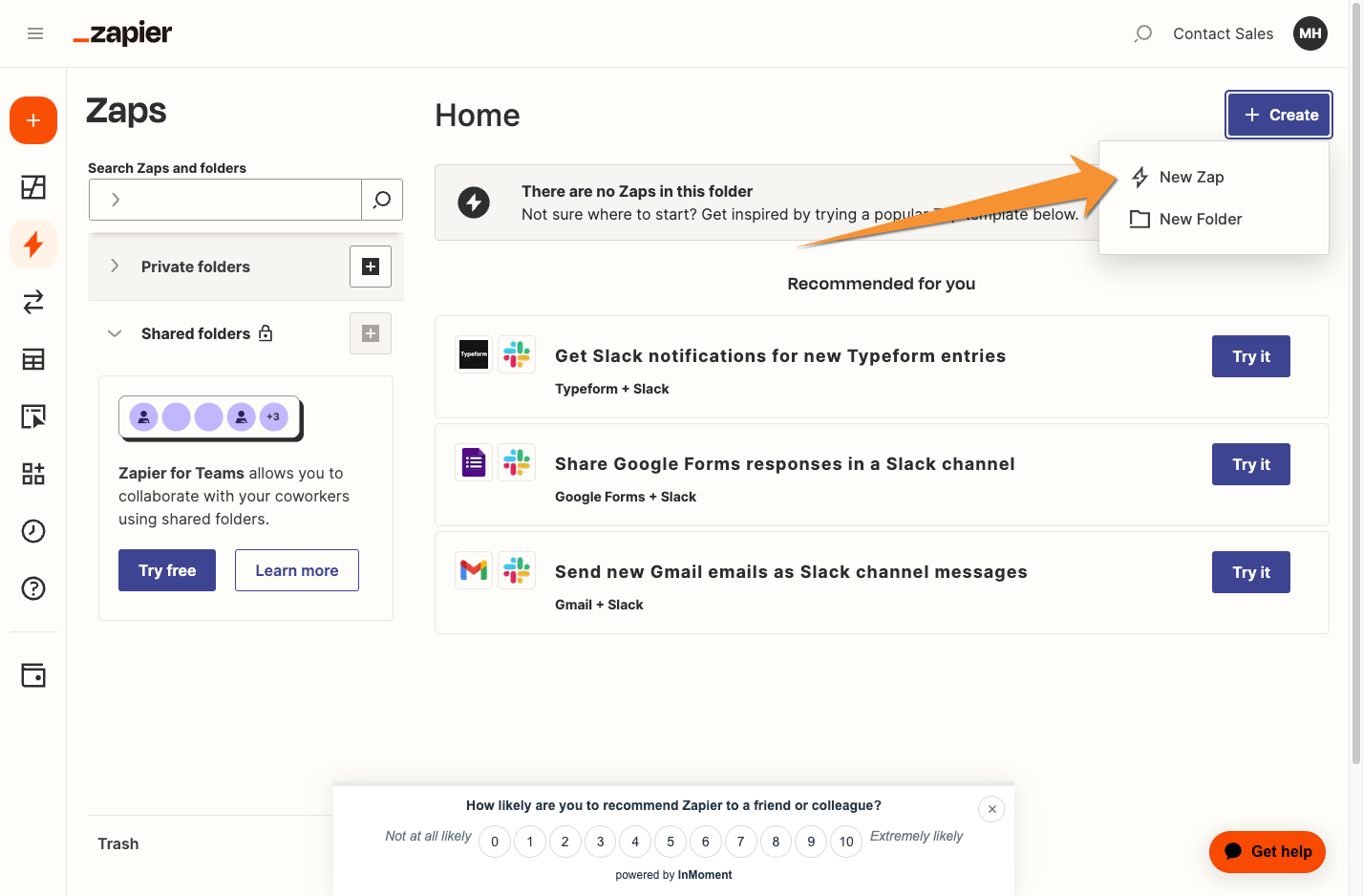Open the Interfaces icon in sidebar
Viewport: 1363px width, 896px height.
point(33,416)
